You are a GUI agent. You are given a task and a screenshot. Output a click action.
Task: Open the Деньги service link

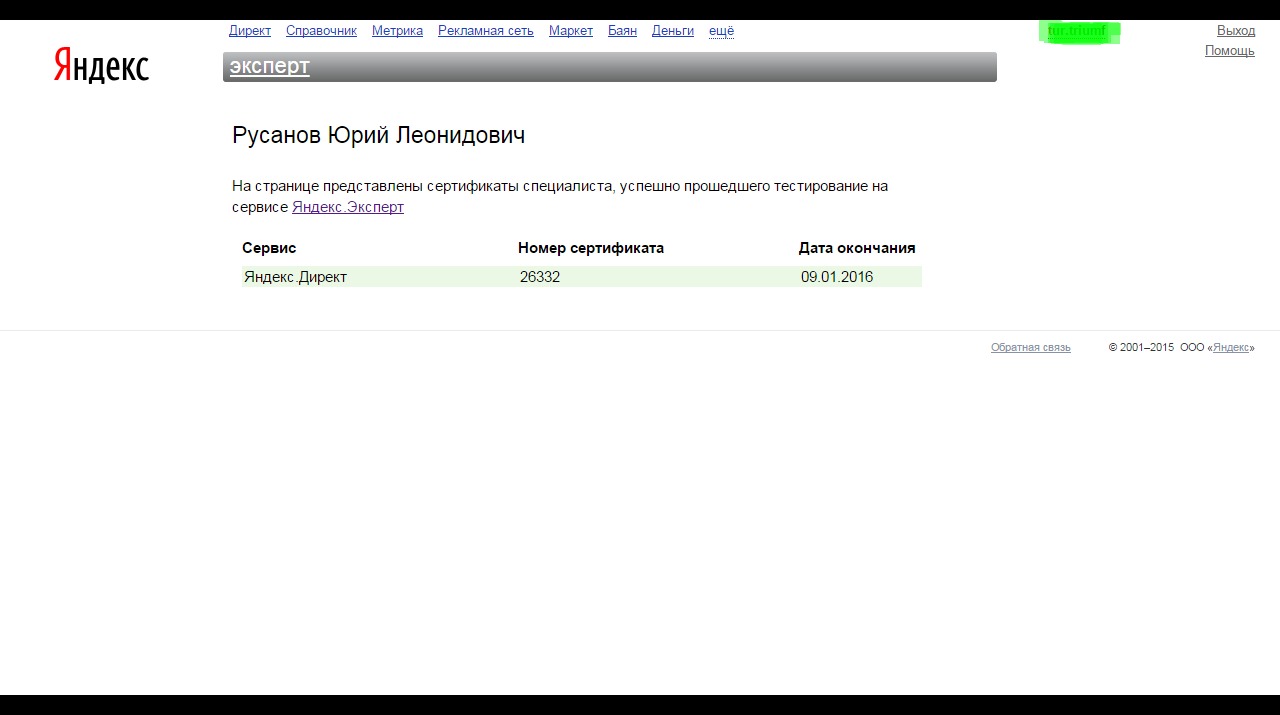tap(672, 30)
